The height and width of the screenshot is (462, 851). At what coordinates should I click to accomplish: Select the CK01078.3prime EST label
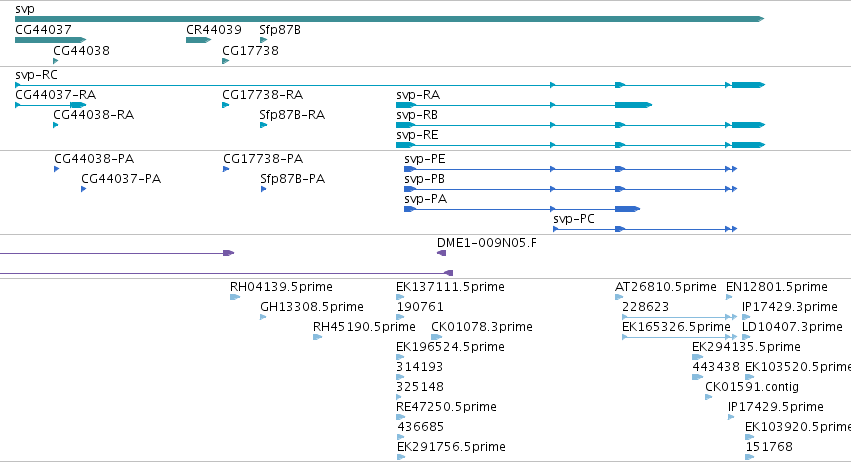pyautogui.click(x=482, y=327)
